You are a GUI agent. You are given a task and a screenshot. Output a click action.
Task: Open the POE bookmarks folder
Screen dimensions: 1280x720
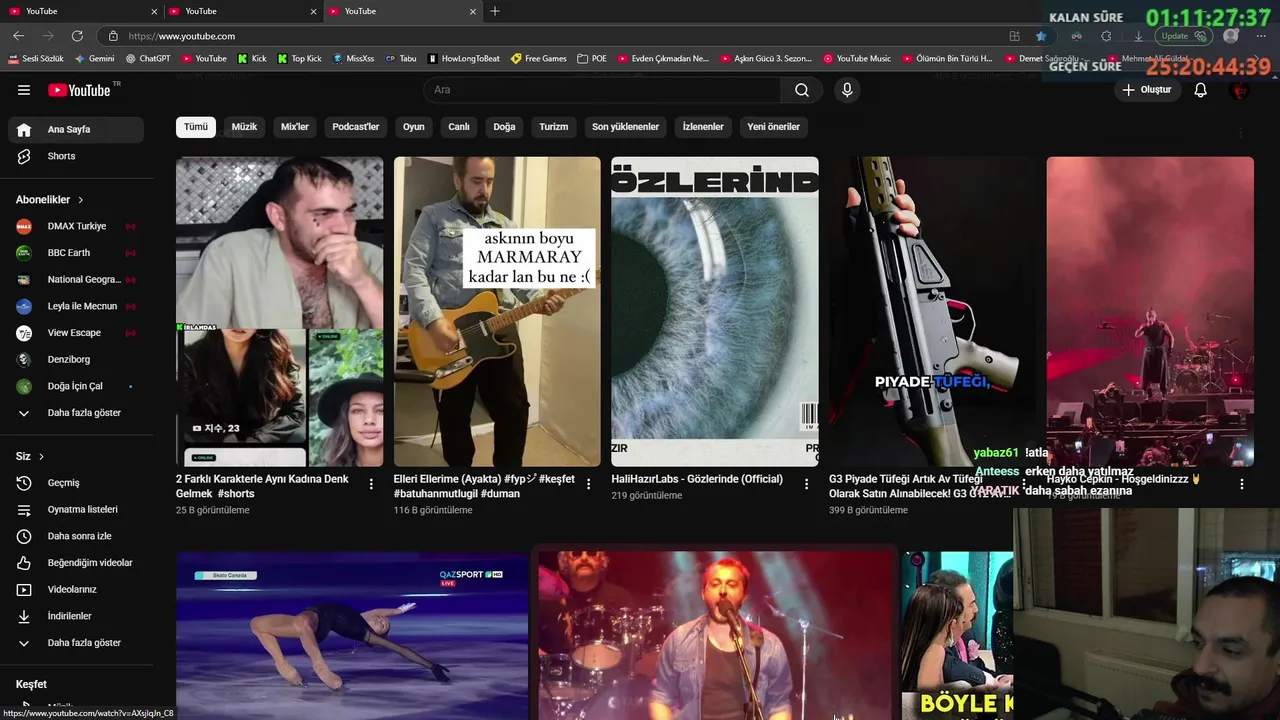(592, 58)
